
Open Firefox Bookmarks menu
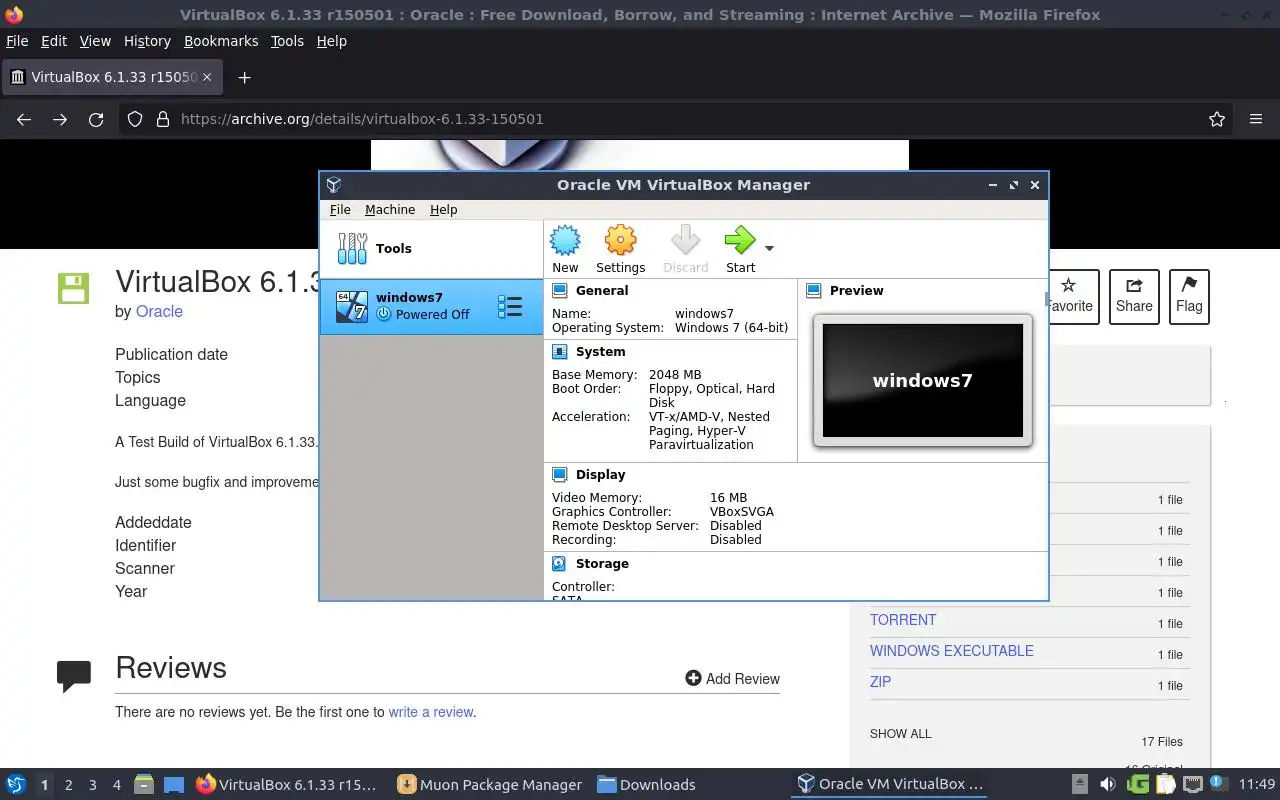tap(221, 41)
